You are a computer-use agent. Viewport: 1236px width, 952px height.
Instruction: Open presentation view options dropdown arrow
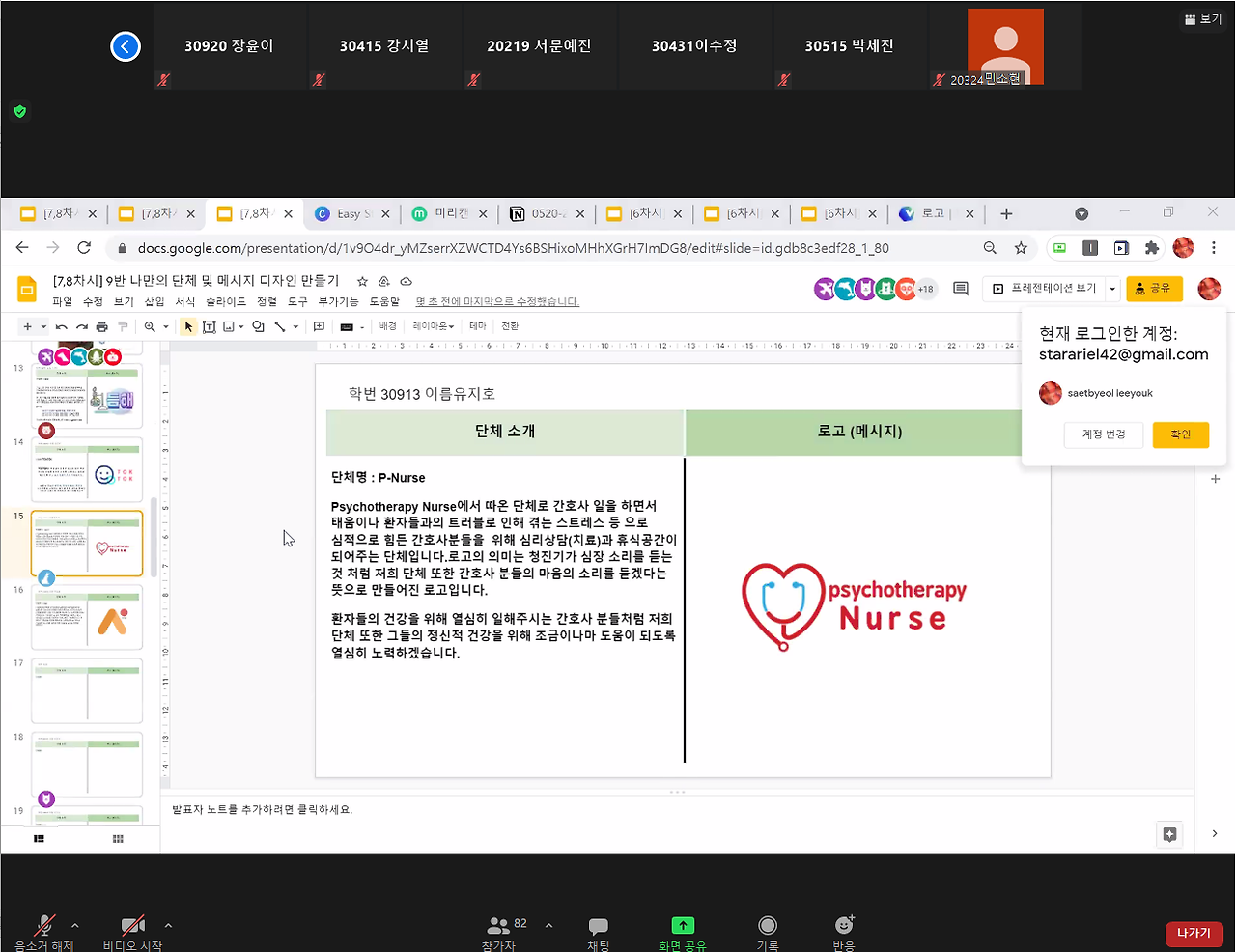tap(1112, 289)
